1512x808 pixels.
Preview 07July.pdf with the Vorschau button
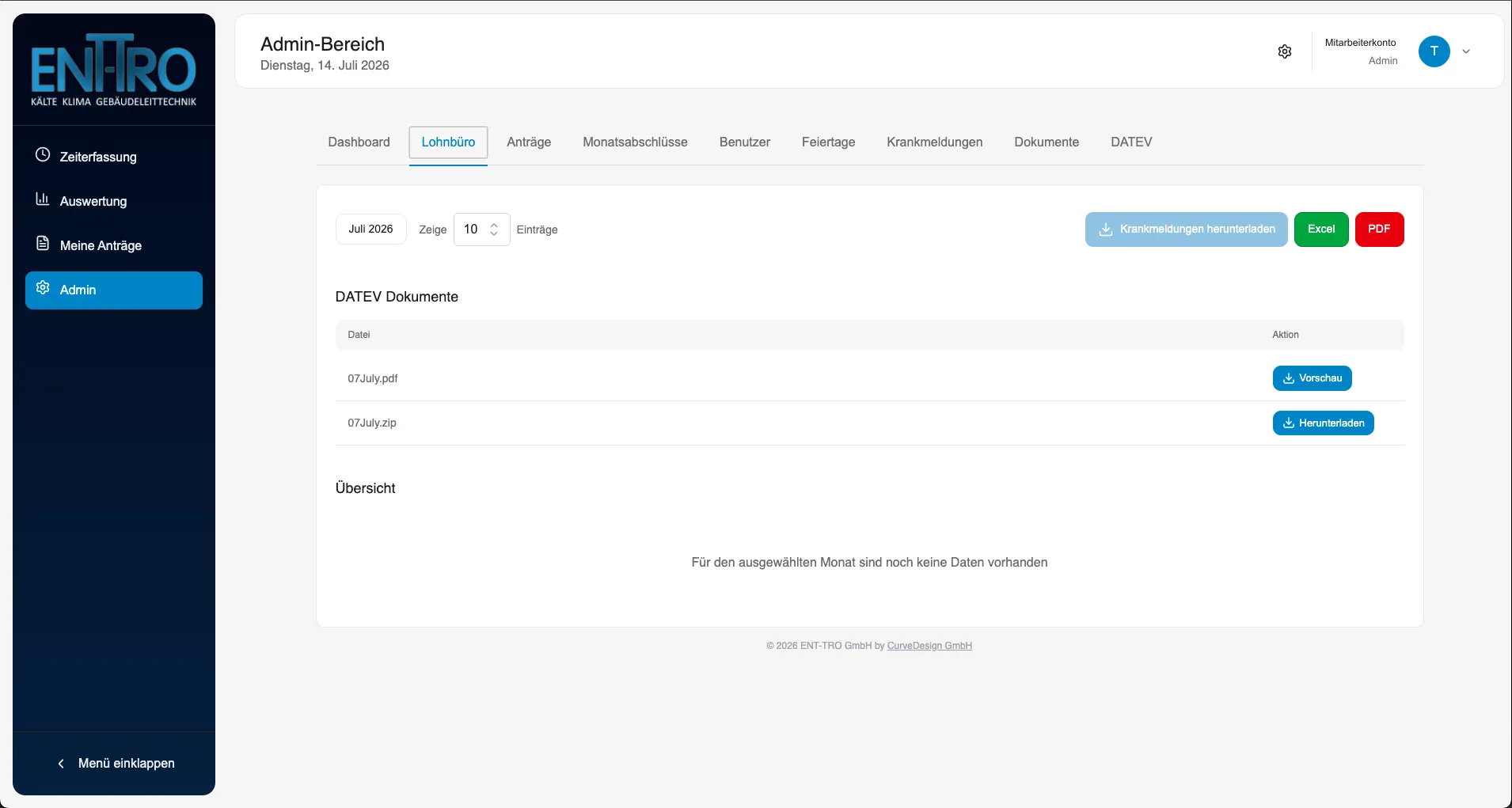tap(1312, 378)
